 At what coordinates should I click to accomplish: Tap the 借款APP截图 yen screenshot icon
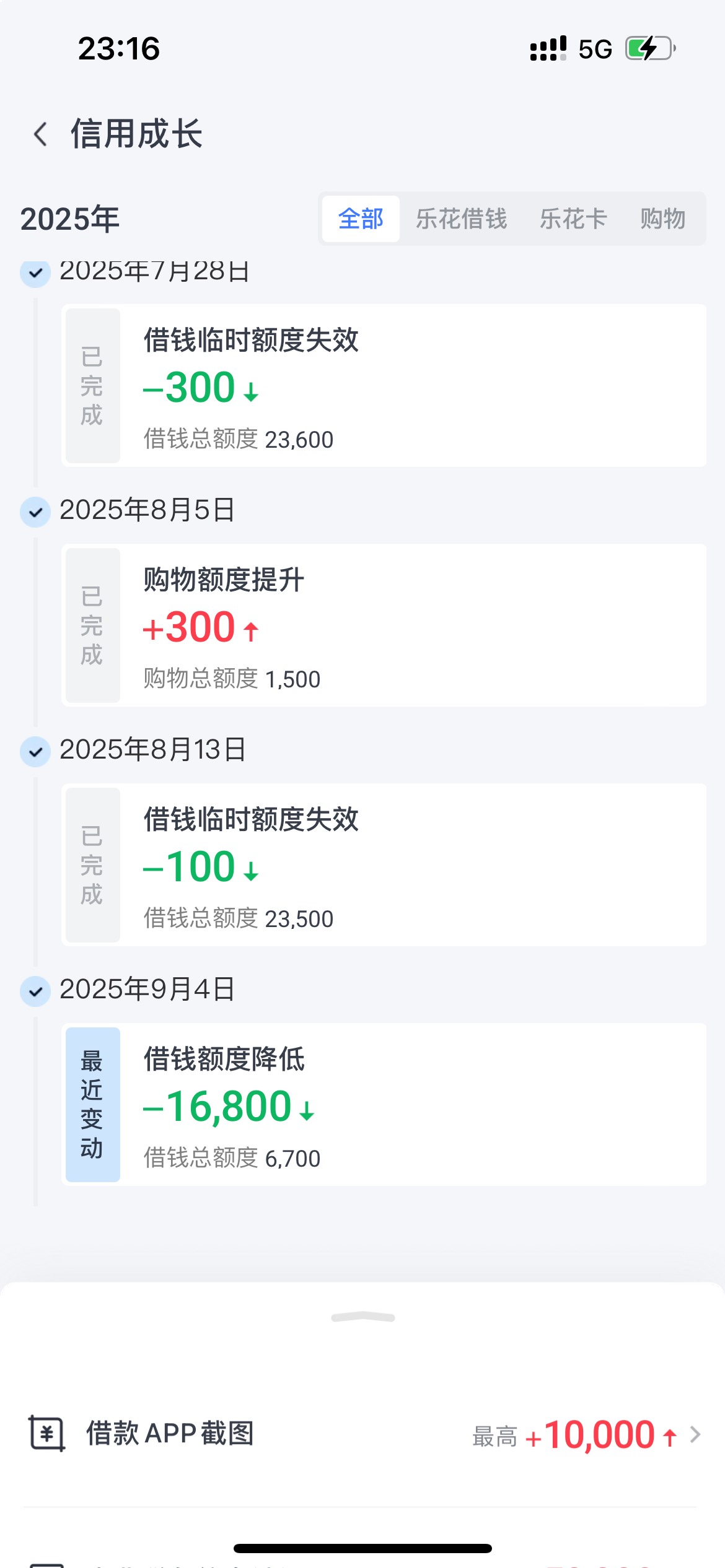tap(47, 1434)
